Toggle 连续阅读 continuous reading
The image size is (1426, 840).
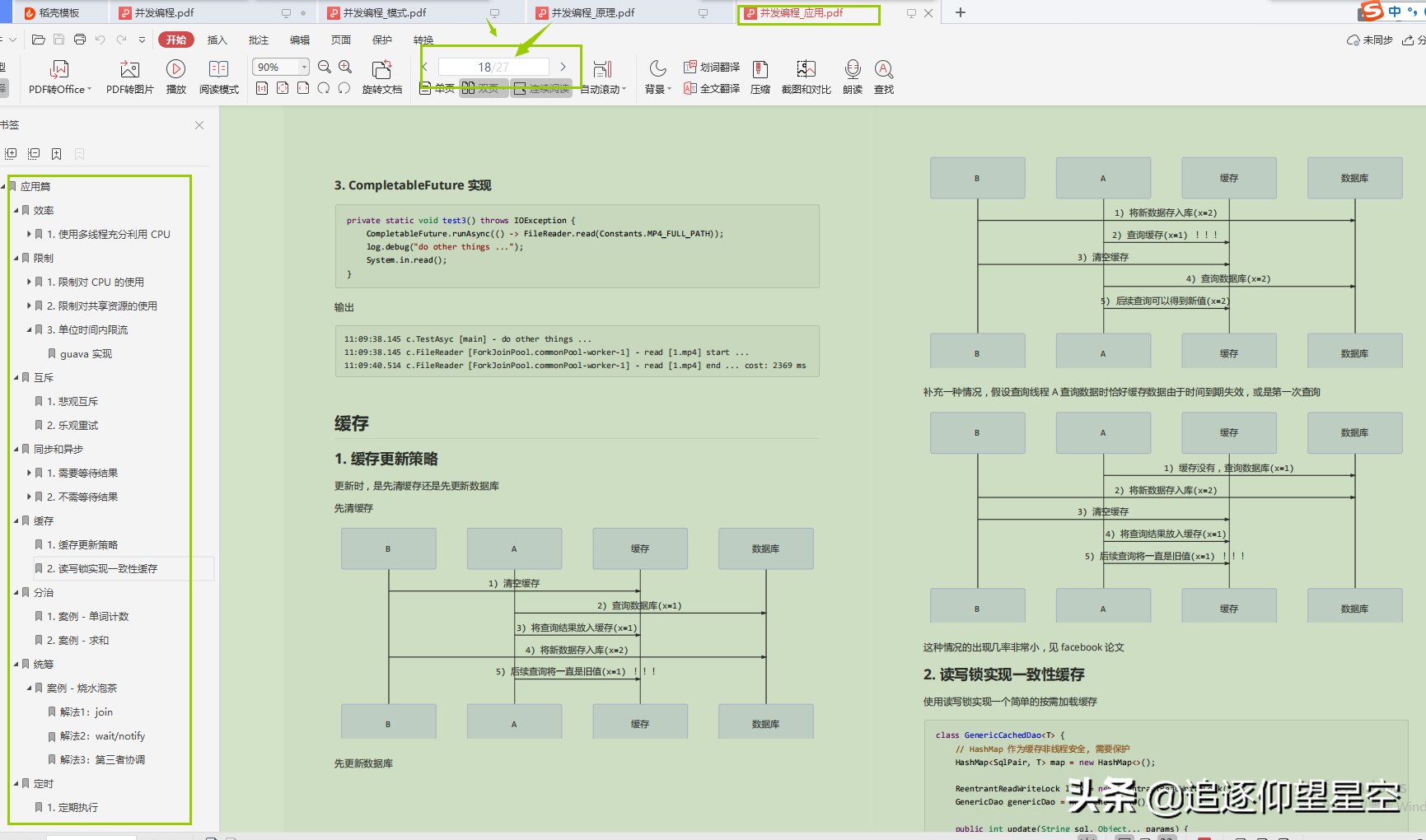(x=541, y=89)
